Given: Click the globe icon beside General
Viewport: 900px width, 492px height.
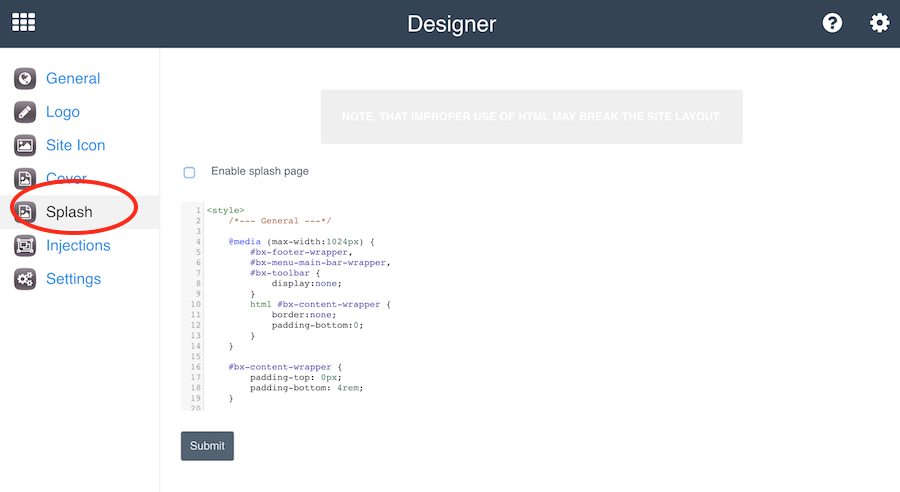Looking at the screenshot, I should (x=25, y=79).
